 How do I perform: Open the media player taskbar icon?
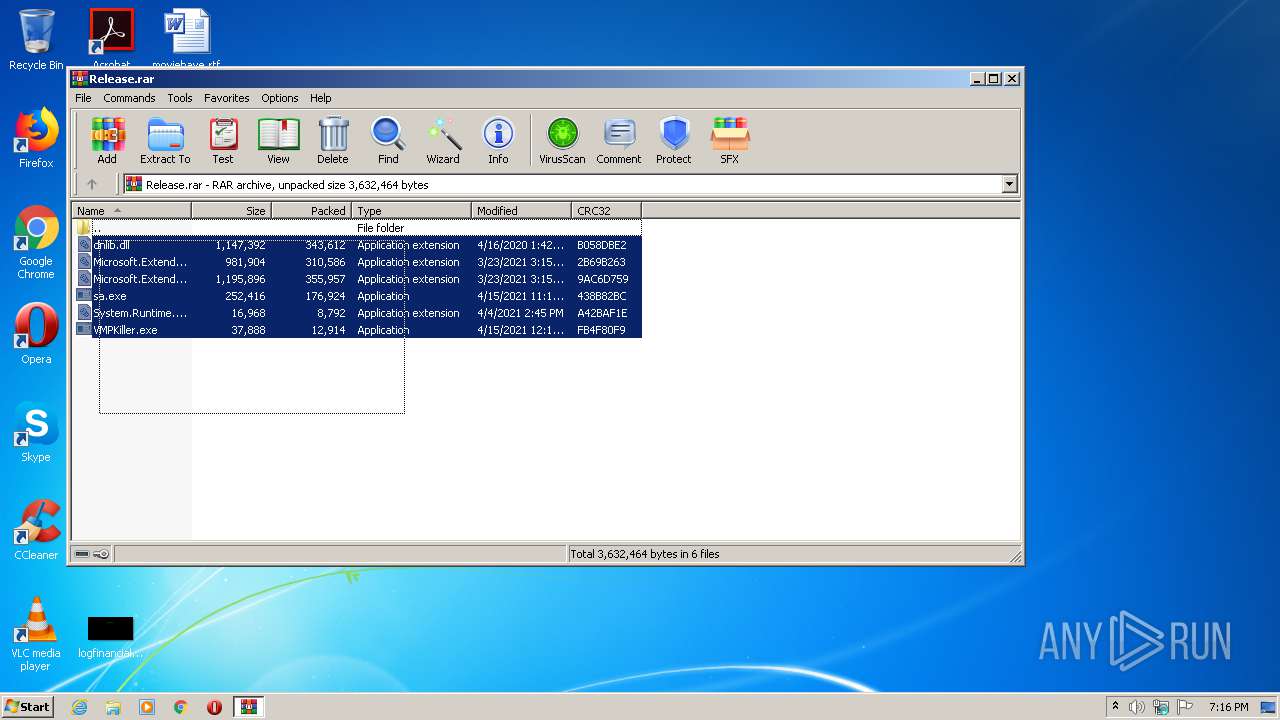click(147, 707)
